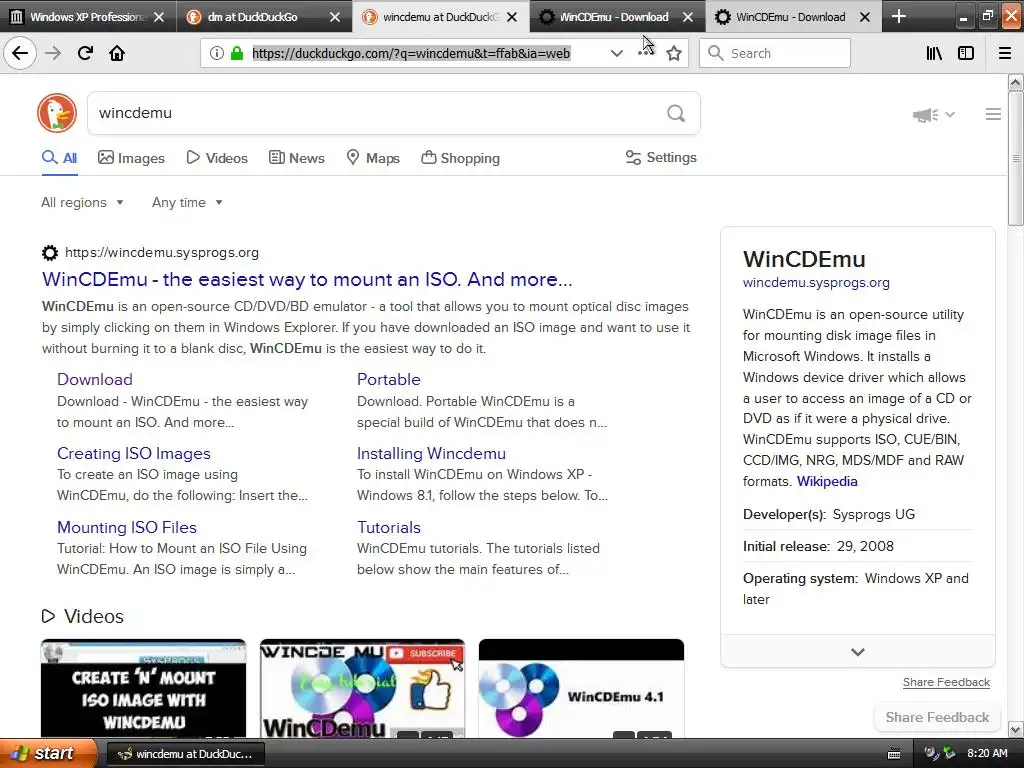
Task: Open the WinCDemu subscribe video thumbnail
Action: click(362, 688)
